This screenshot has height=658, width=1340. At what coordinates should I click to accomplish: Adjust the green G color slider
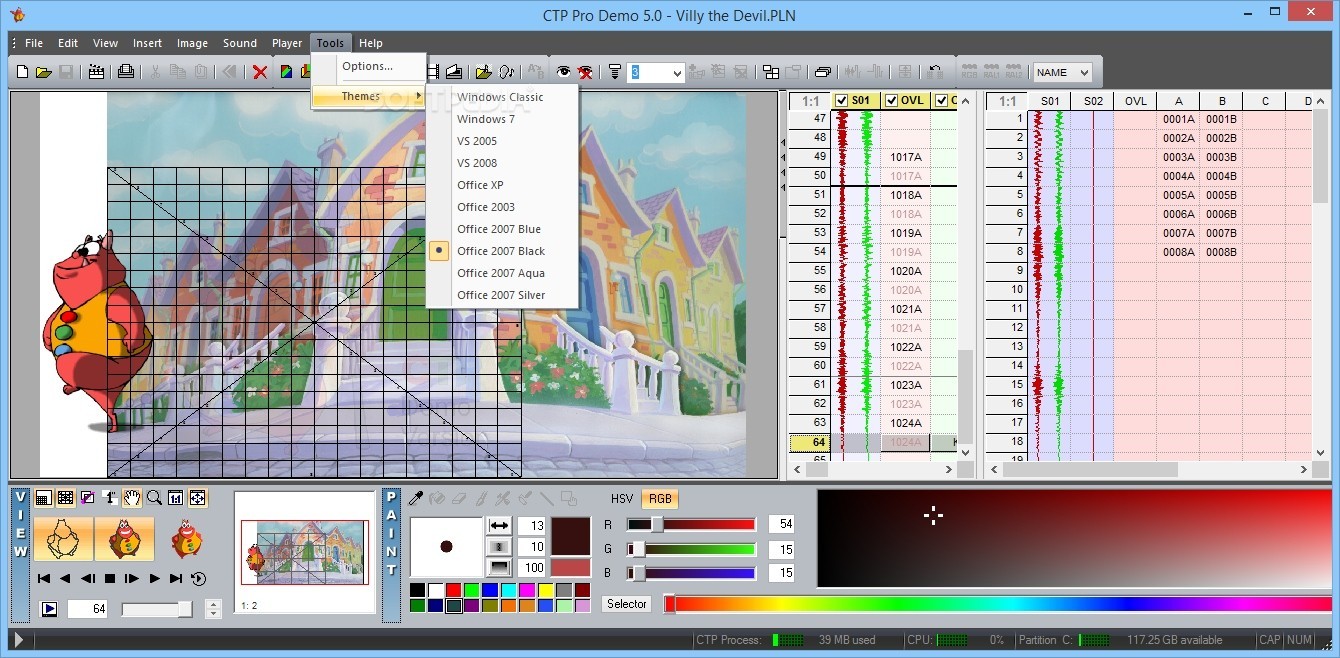(x=691, y=549)
